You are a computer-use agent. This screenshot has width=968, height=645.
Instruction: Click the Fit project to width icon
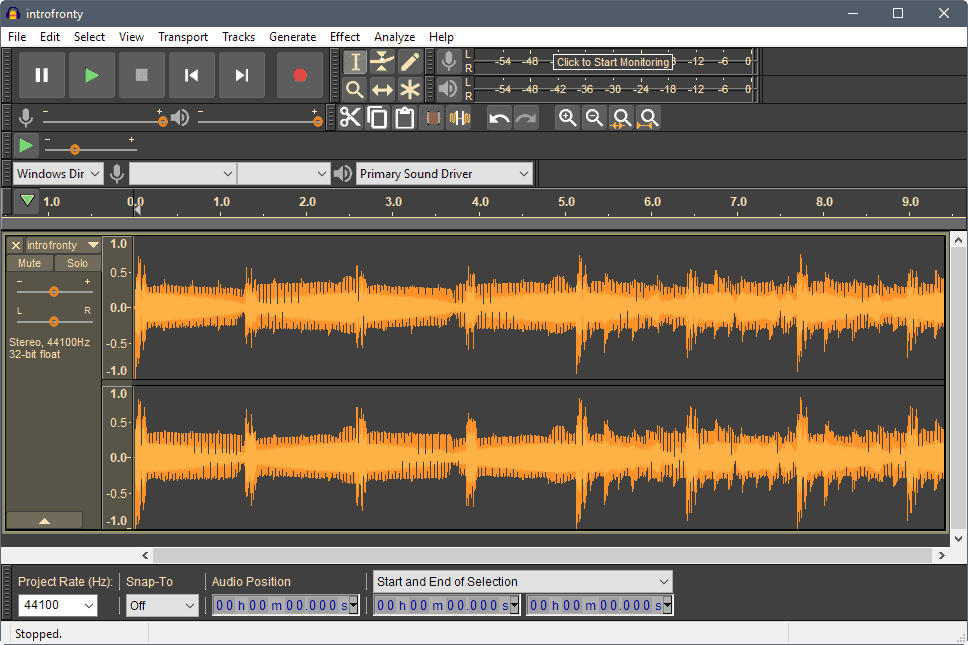click(648, 118)
